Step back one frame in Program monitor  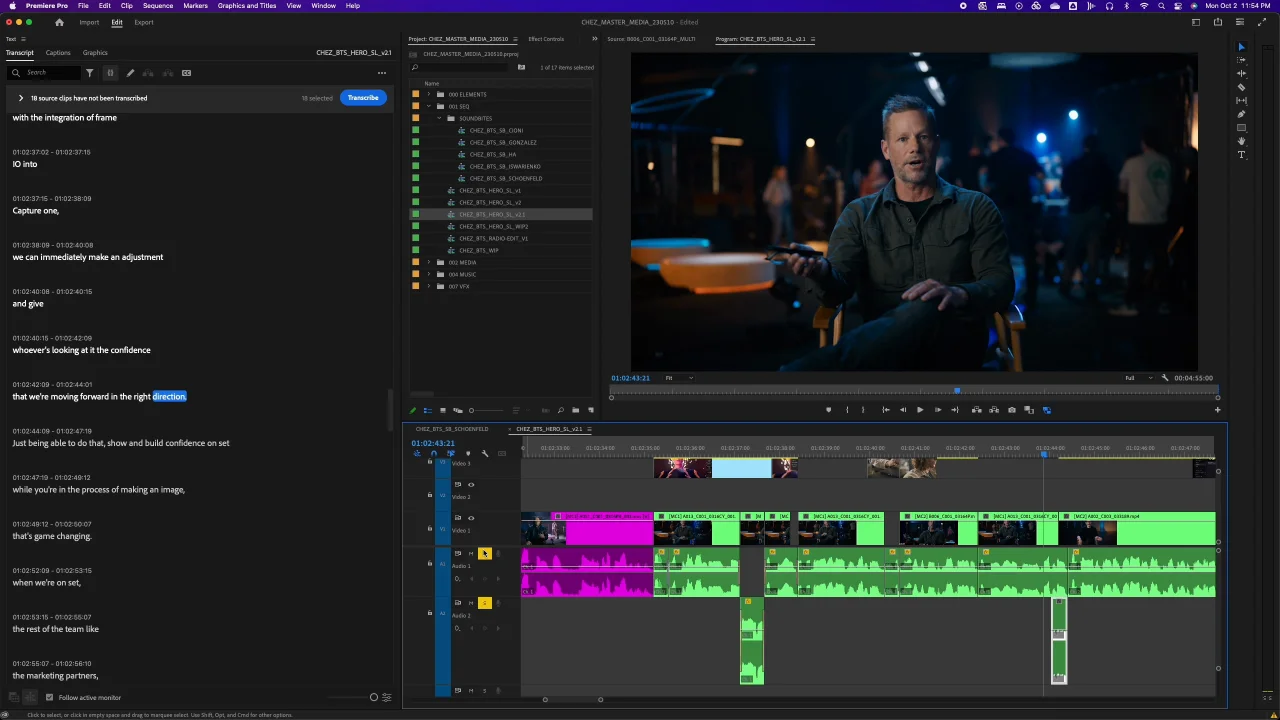(x=903, y=410)
